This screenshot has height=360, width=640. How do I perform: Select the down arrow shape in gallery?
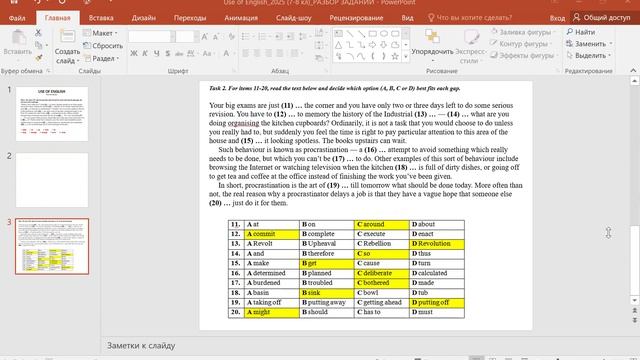[384, 45]
